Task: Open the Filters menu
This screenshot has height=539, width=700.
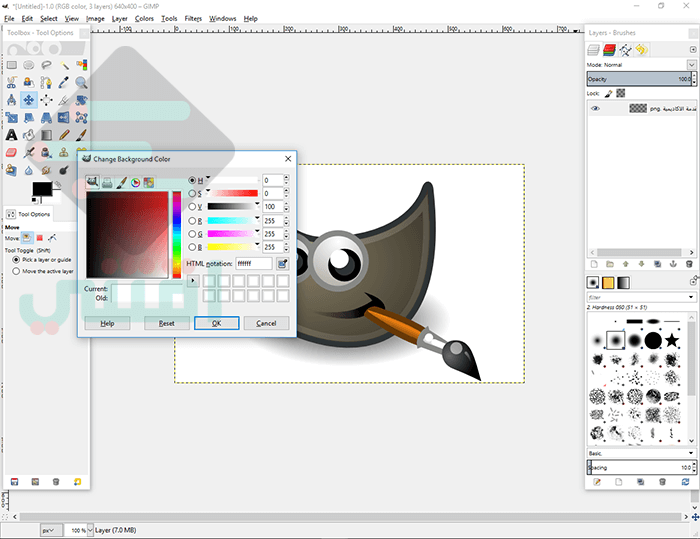Action: pyautogui.click(x=193, y=19)
